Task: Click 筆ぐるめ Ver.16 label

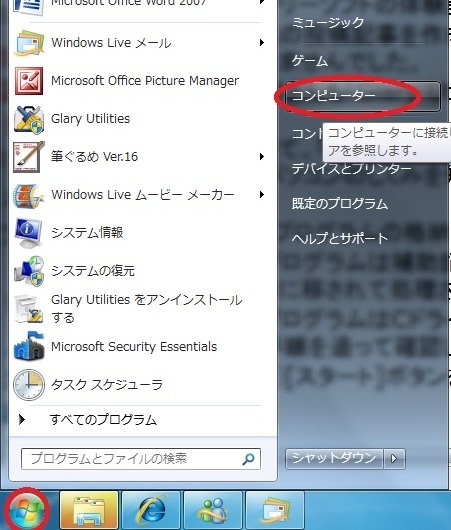Action: 94,156
